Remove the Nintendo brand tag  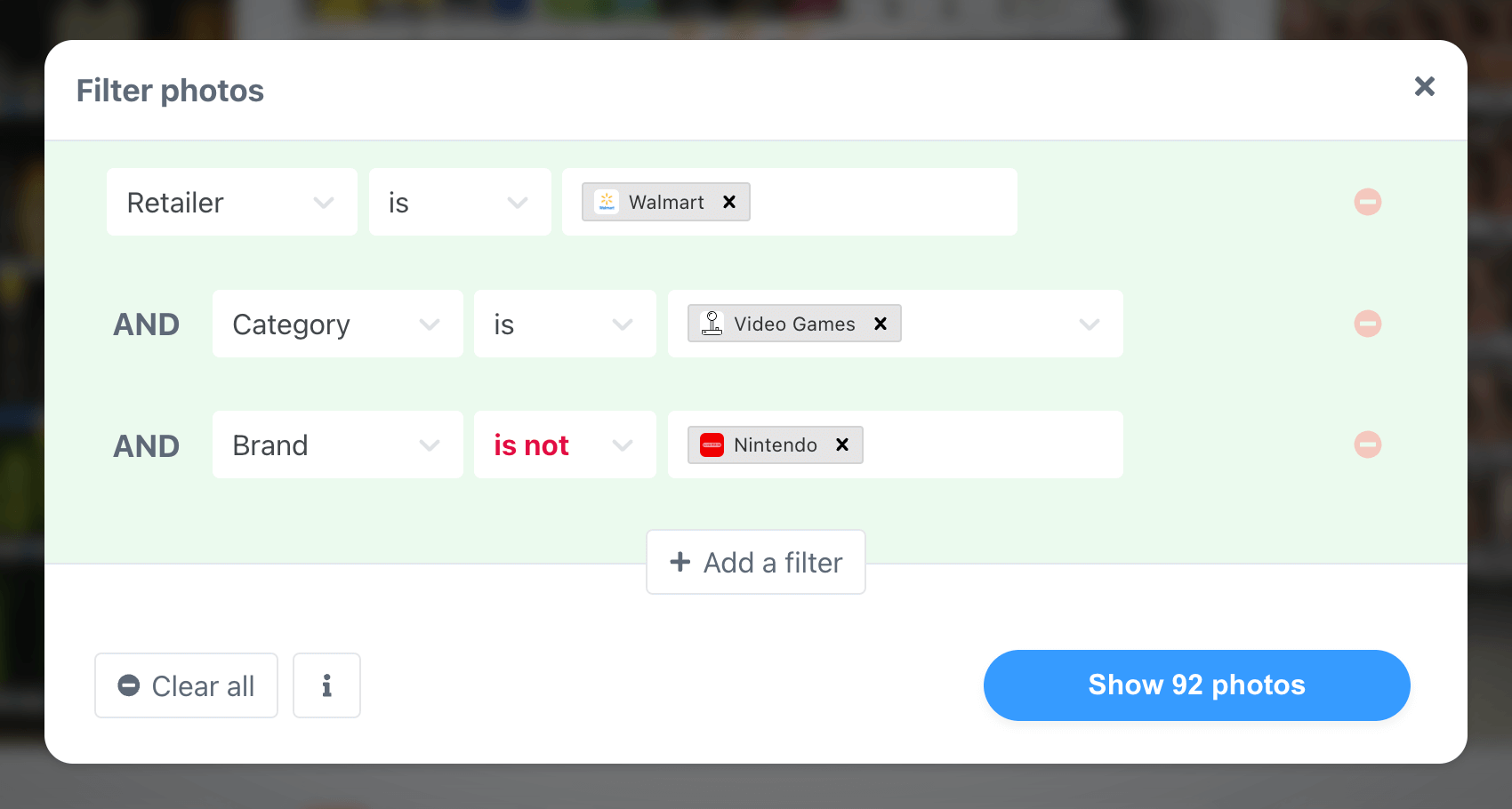(x=842, y=445)
